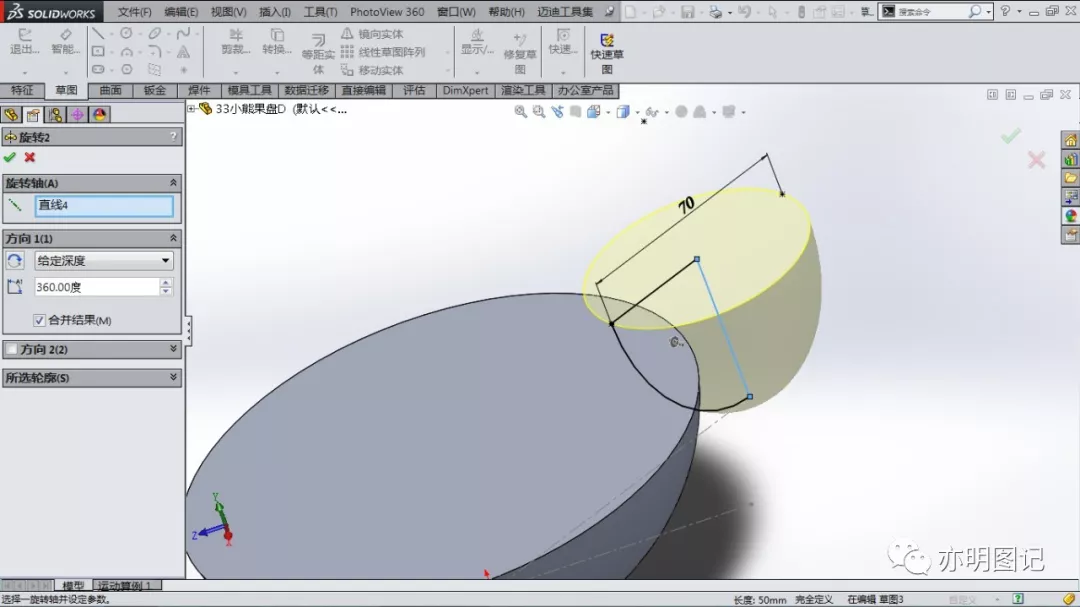
Task: Expand the 所选轮廓(S) section
Action: point(92,378)
